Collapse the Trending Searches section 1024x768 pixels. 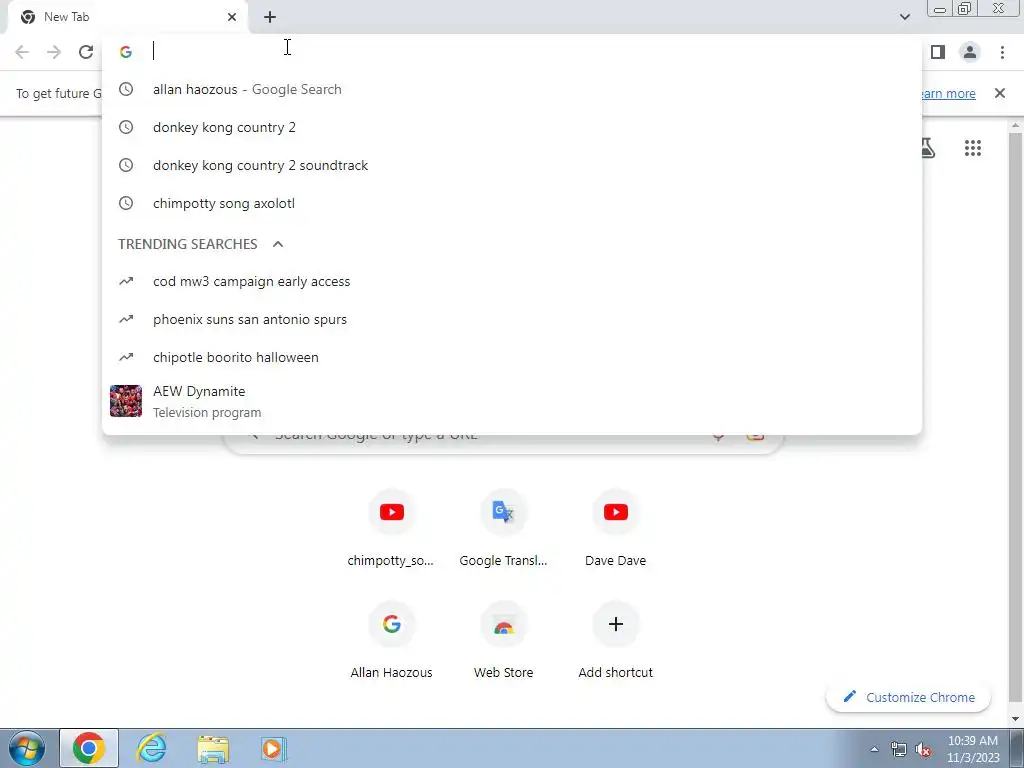tap(278, 244)
